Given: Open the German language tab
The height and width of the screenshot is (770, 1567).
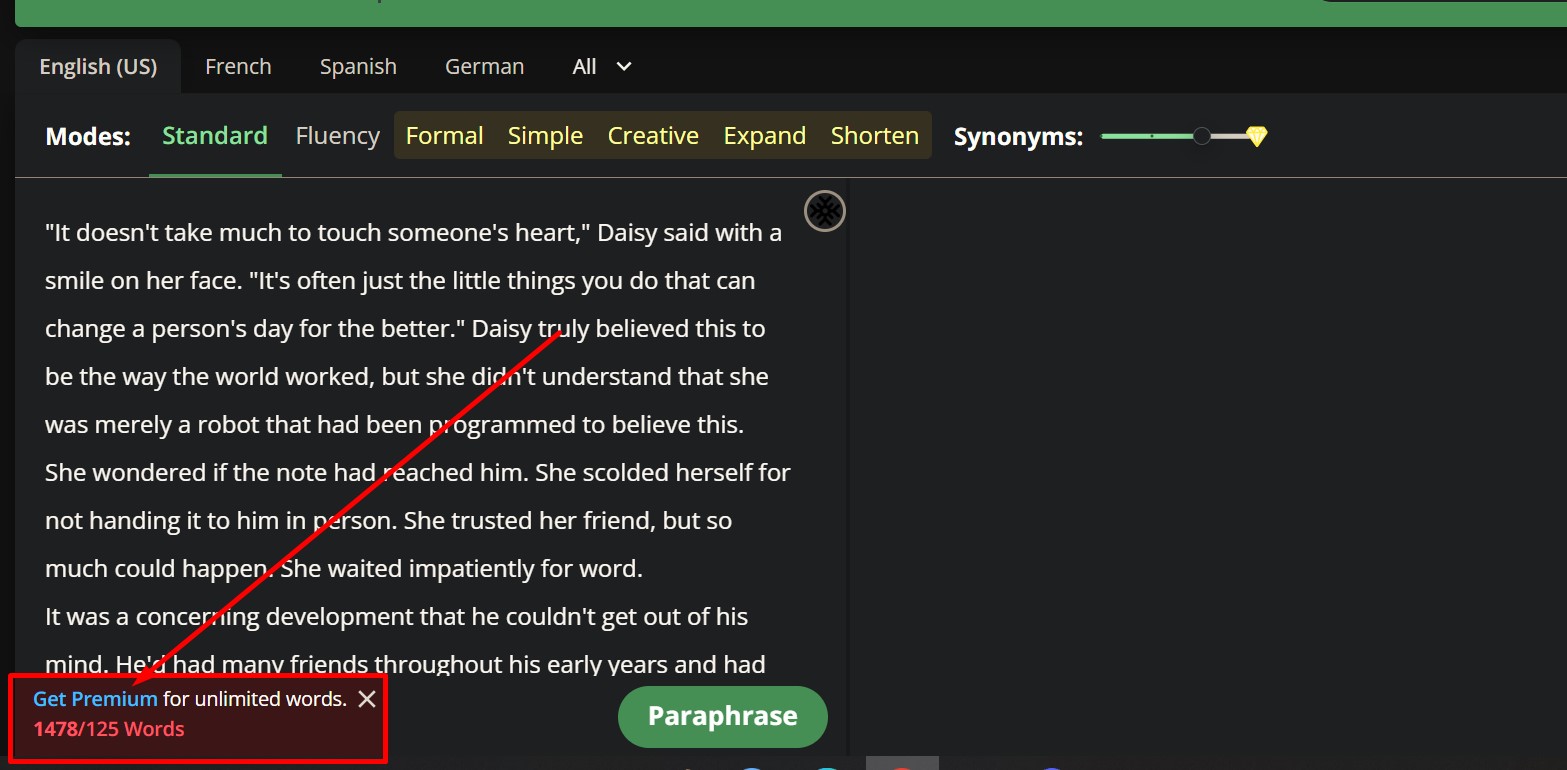Looking at the screenshot, I should point(484,66).
